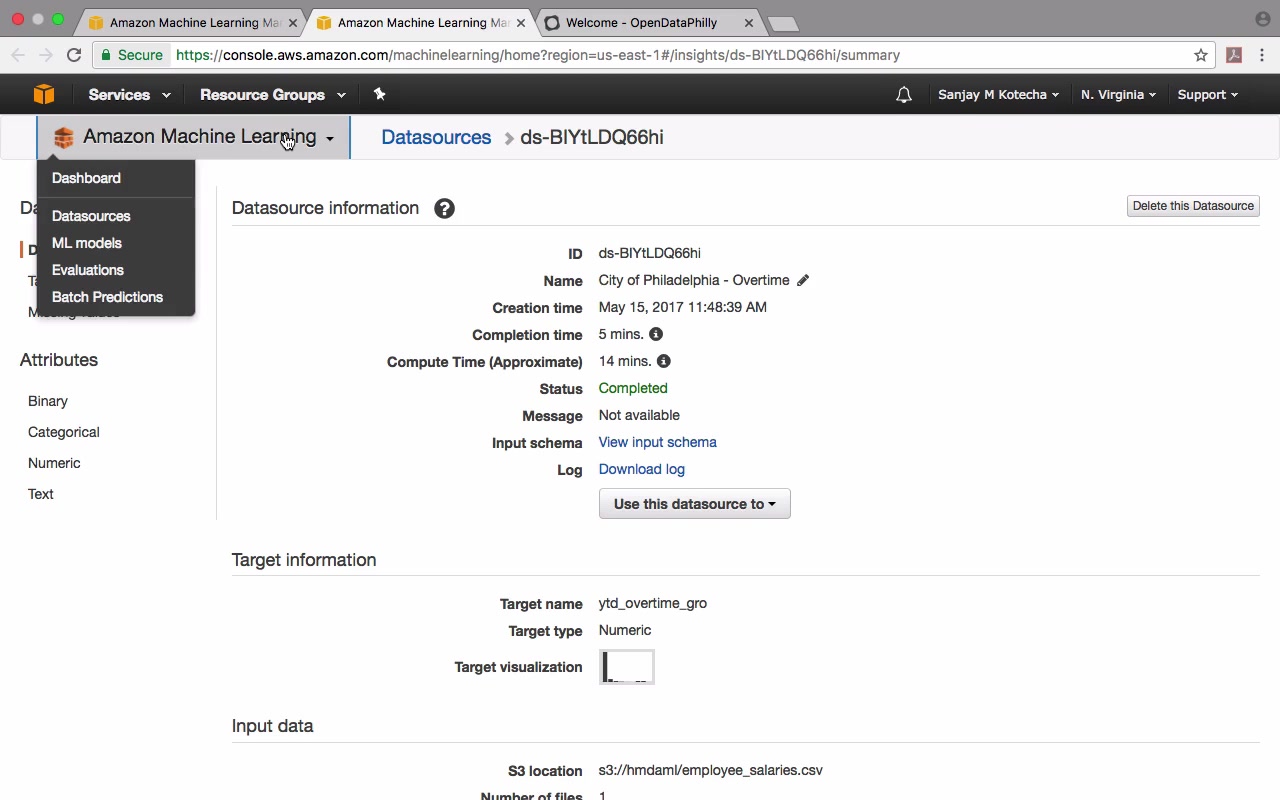Click the pin shortcut star icon

coord(379,94)
